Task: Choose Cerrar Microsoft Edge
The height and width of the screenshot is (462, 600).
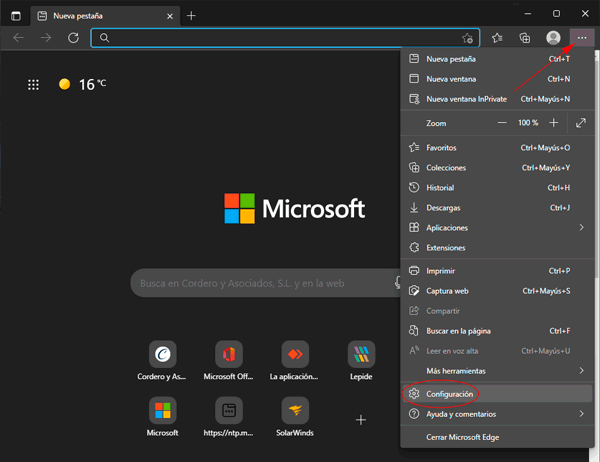Action: click(x=496, y=437)
